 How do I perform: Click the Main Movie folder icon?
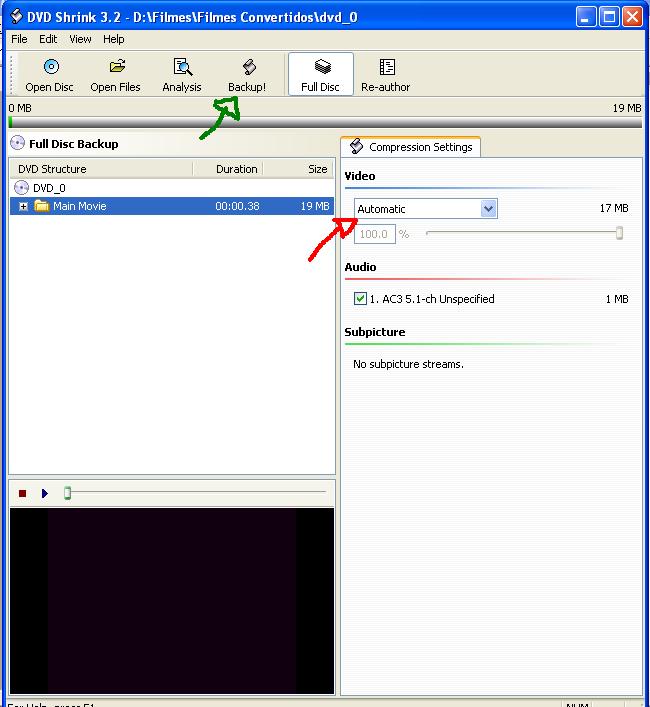41,206
